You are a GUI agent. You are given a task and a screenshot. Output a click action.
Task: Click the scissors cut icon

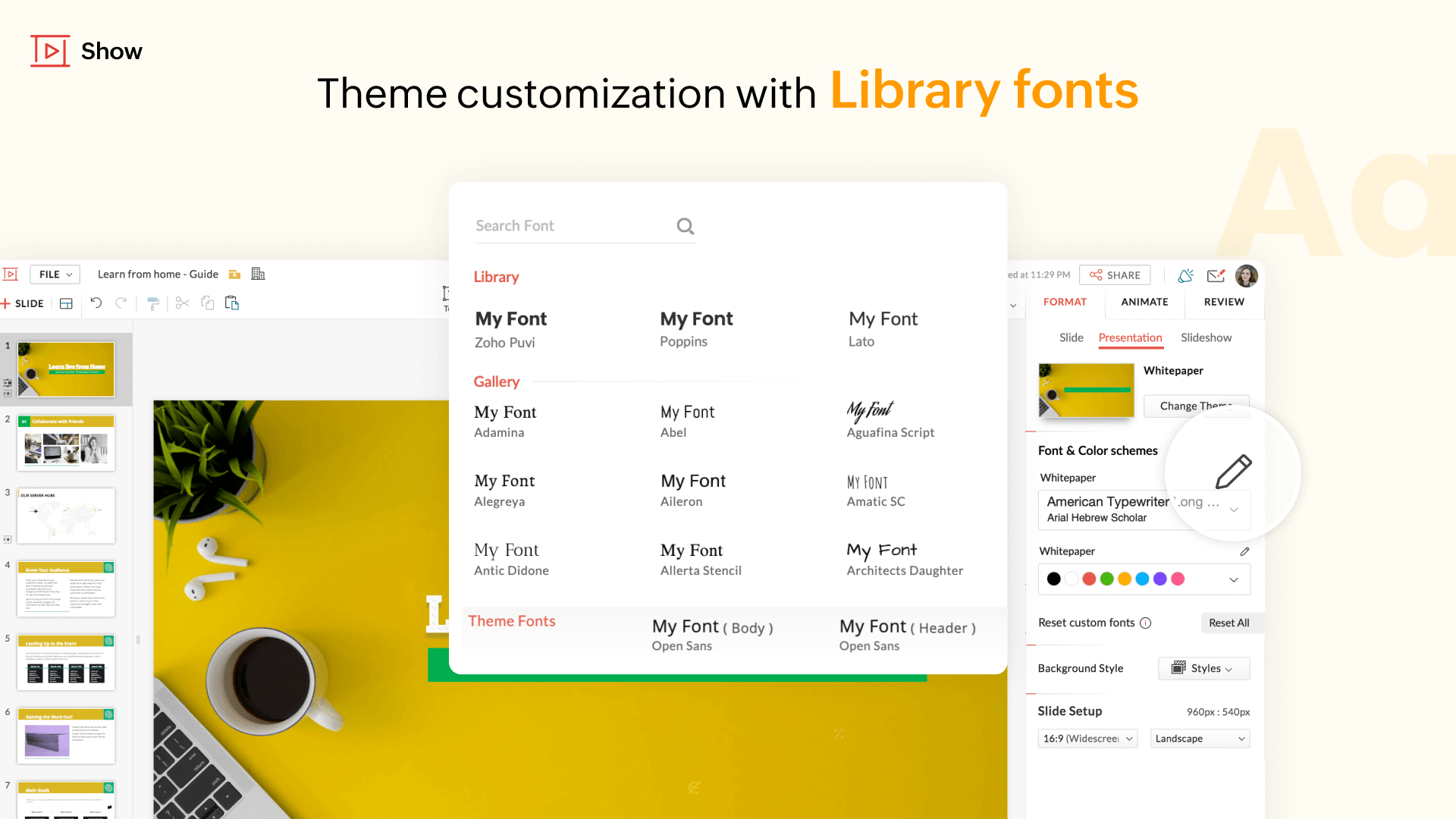coord(182,303)
